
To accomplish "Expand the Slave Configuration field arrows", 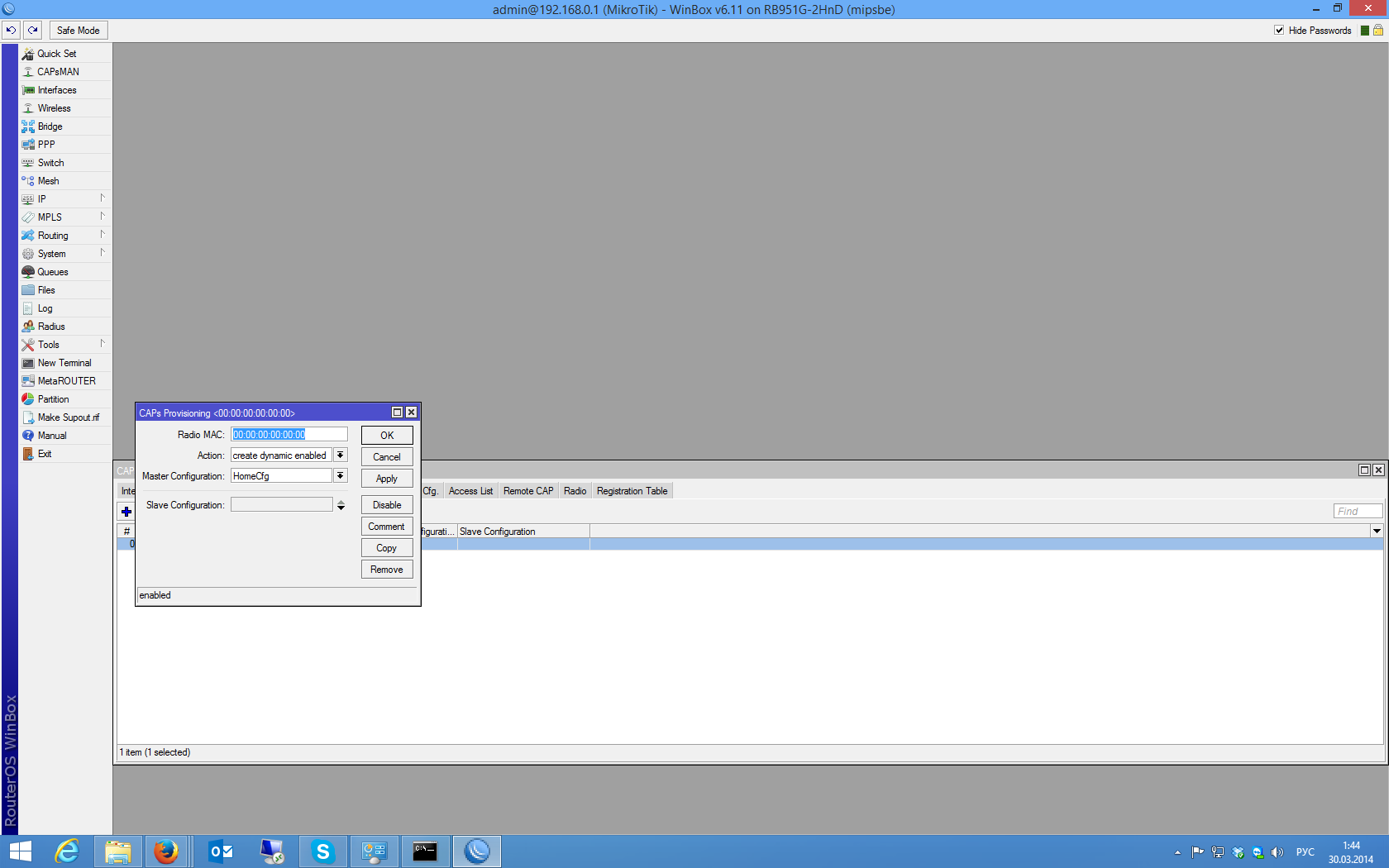I will tap(341, 505).
